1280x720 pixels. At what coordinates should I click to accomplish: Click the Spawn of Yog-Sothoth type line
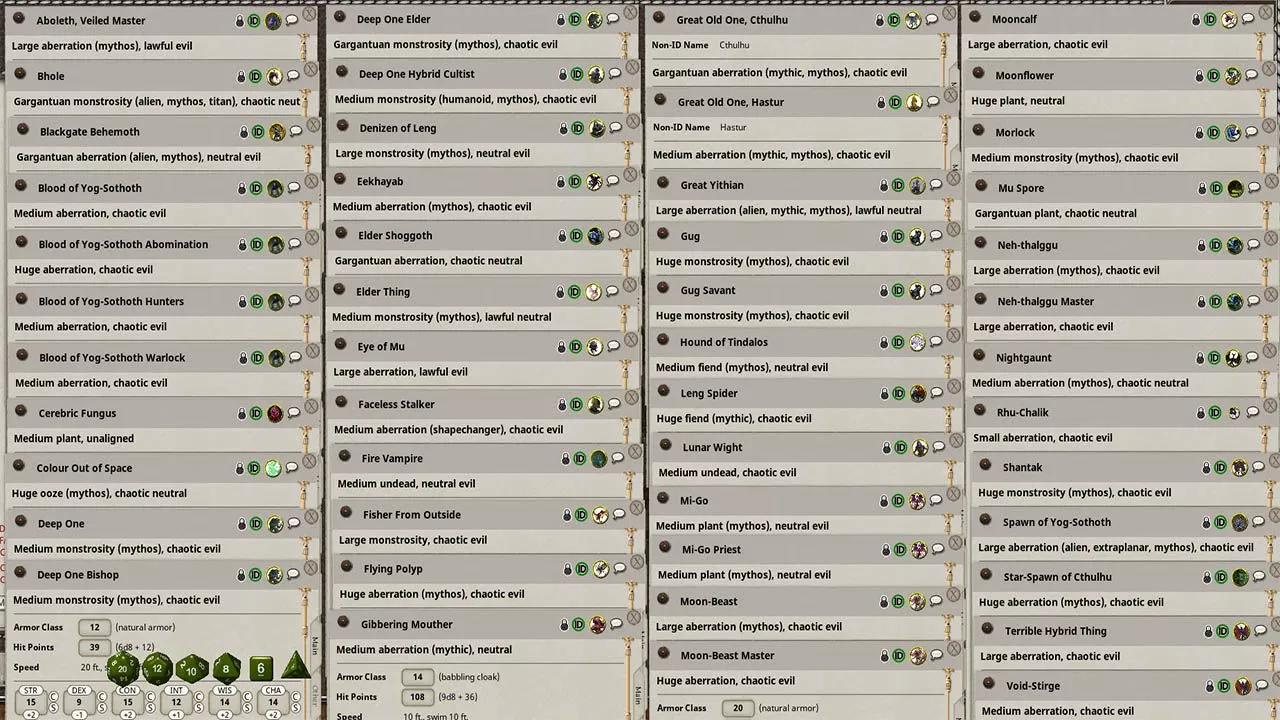click(1115, 547)
